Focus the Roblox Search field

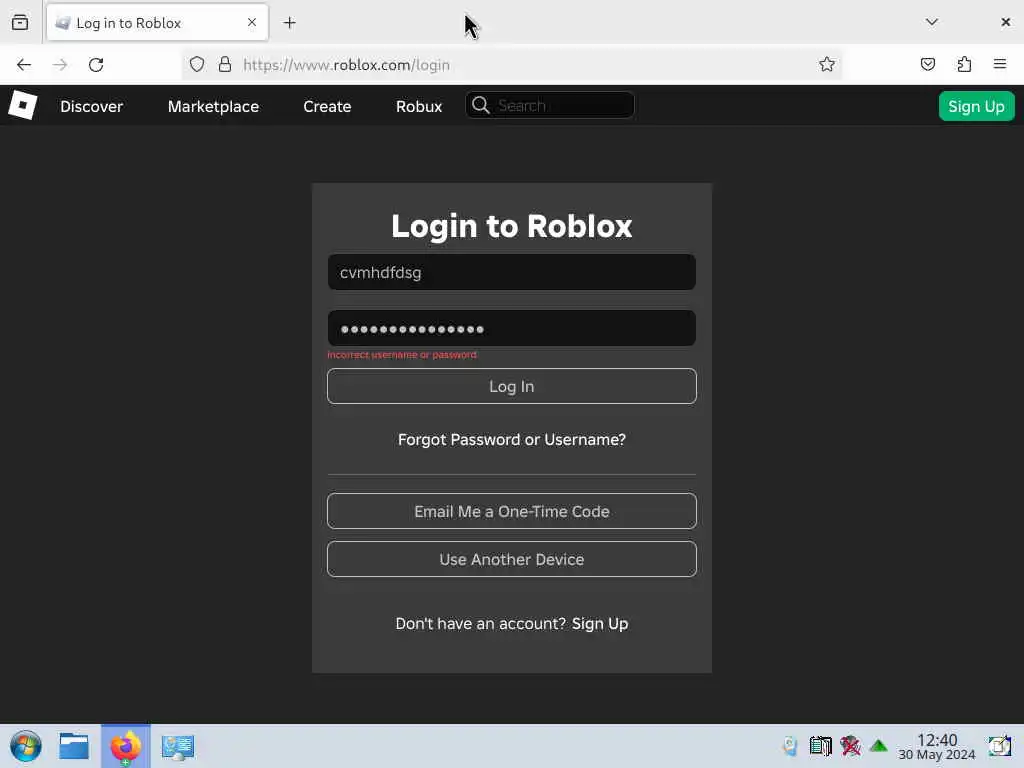tap(550, 105)
